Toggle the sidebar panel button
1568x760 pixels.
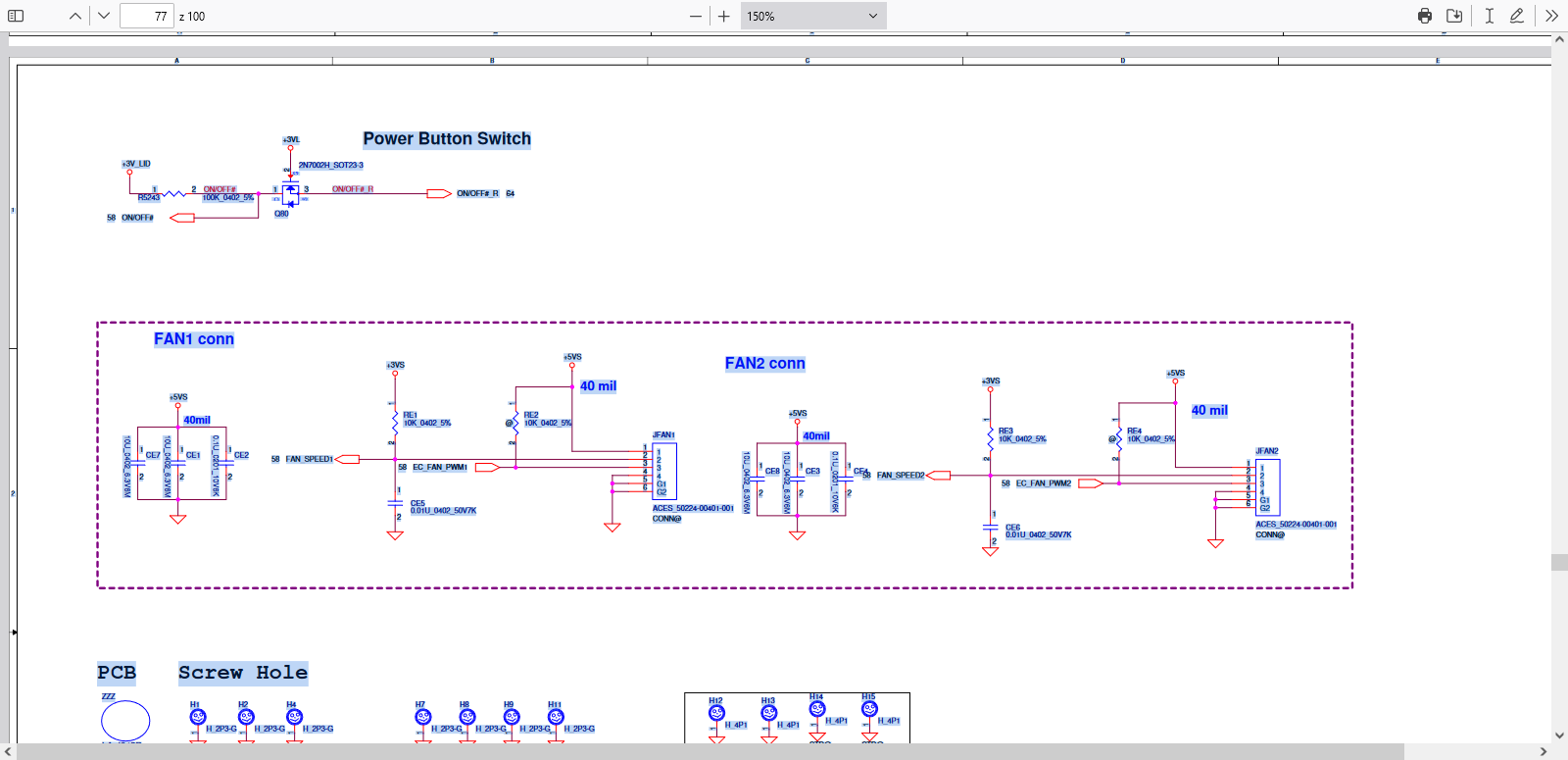[16, 16]
